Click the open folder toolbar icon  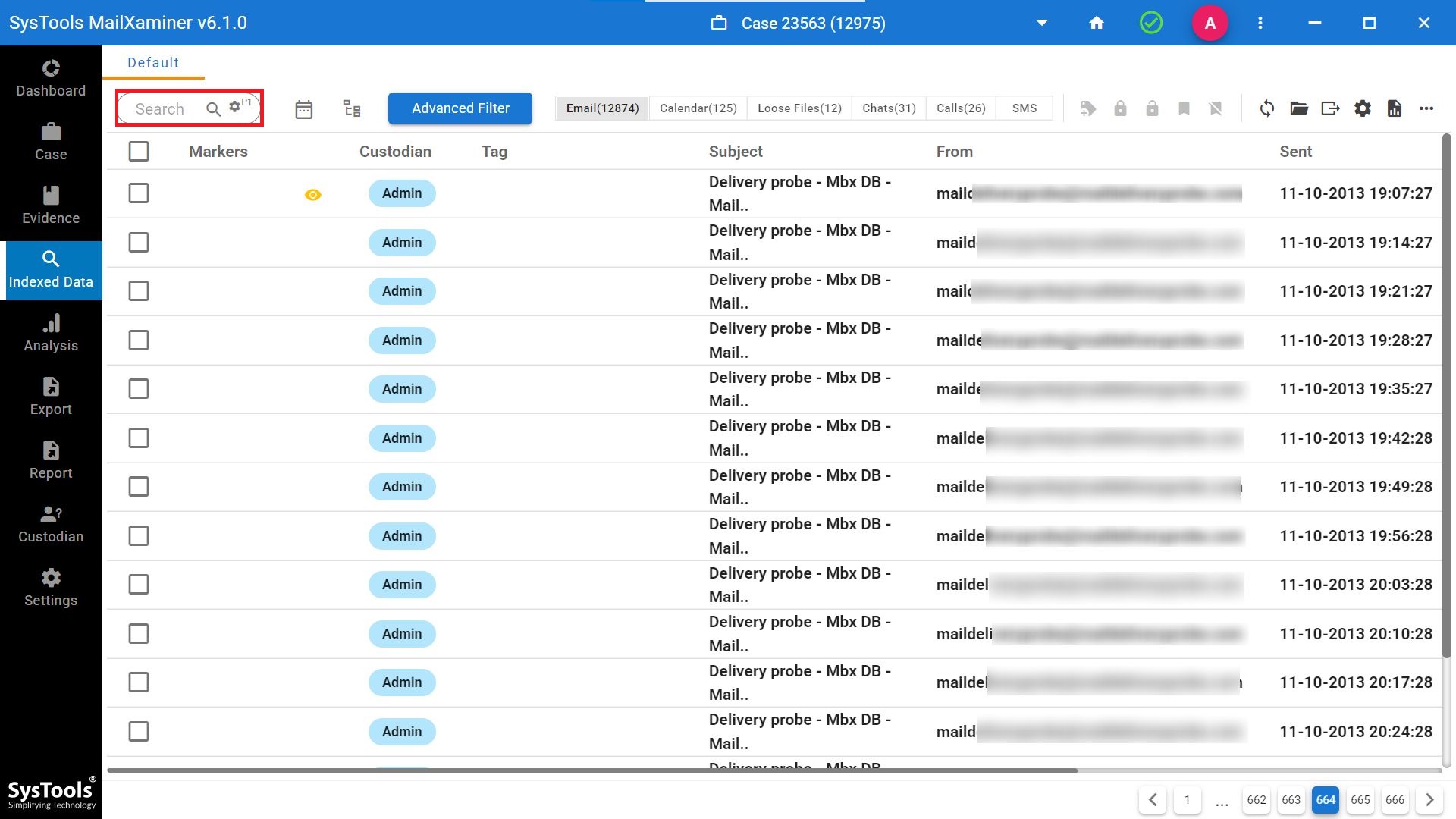pyautogui.click(x=1299, y=108)
